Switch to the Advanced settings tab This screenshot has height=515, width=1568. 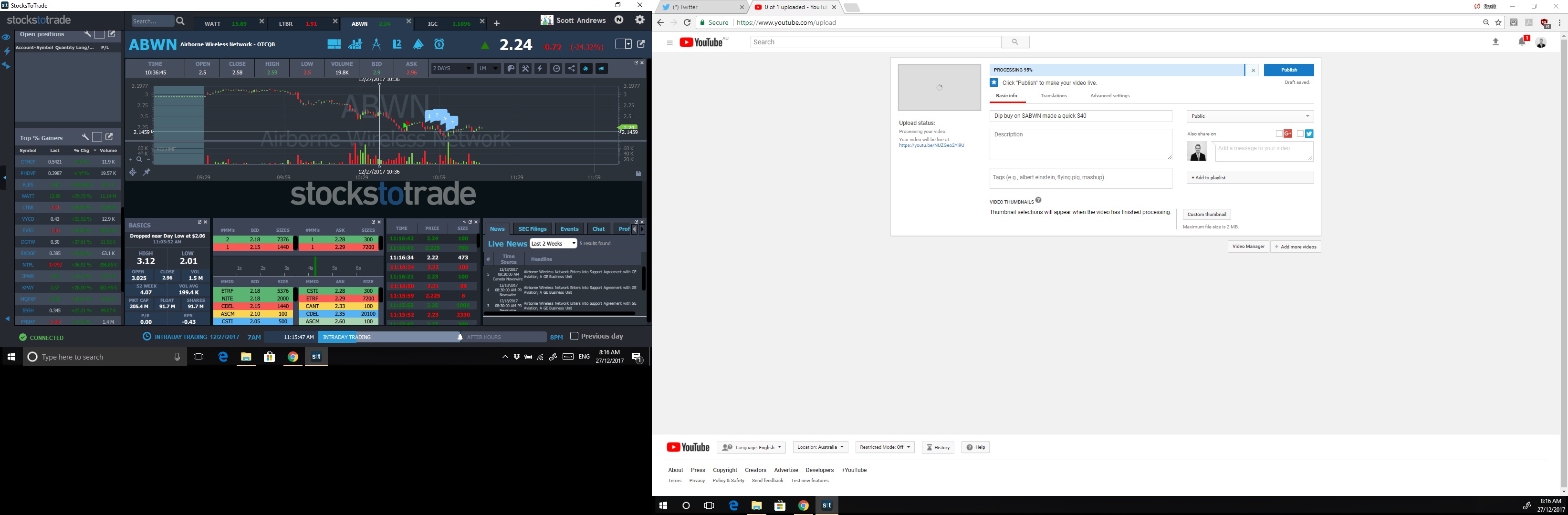tap(1109, 95)
